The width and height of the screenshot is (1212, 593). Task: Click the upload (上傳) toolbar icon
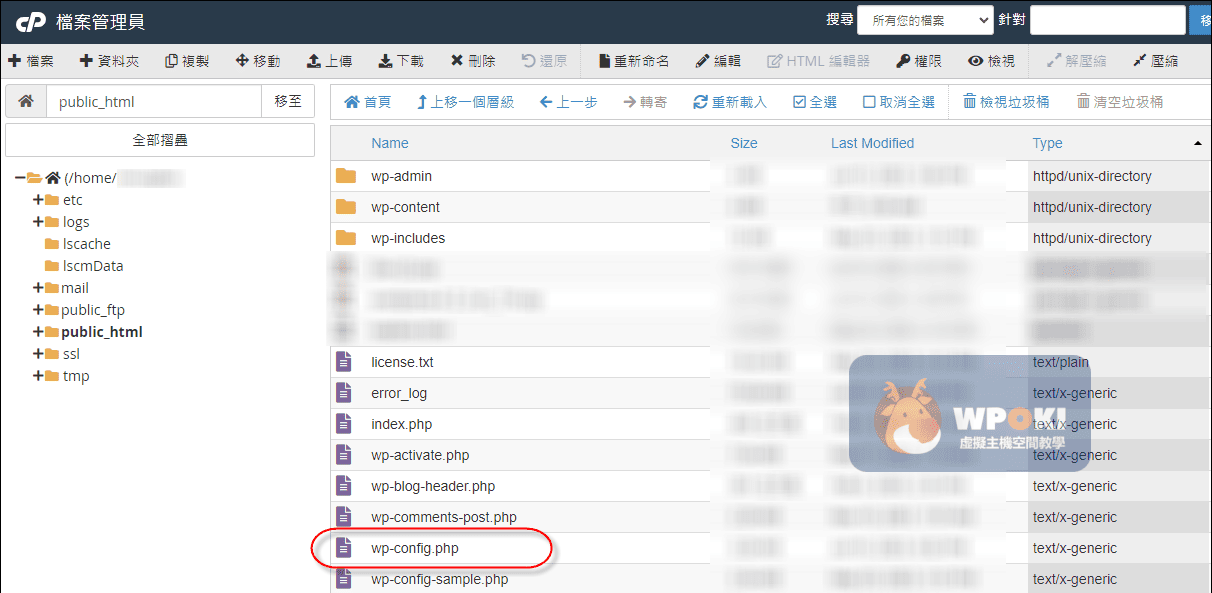tap(314, 61)
